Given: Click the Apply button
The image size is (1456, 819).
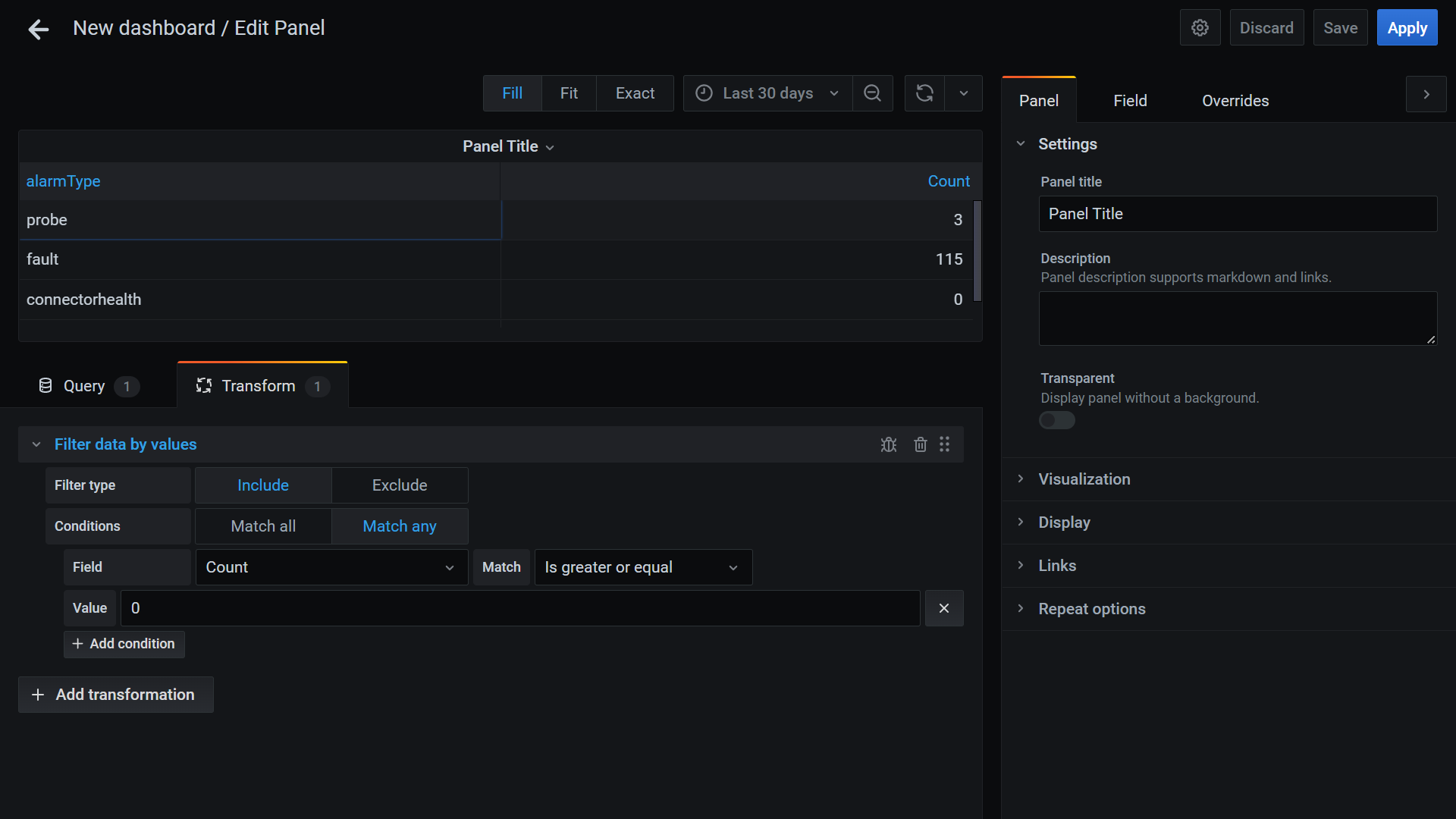Looking at the screenshot, I should click(1407, 27).
